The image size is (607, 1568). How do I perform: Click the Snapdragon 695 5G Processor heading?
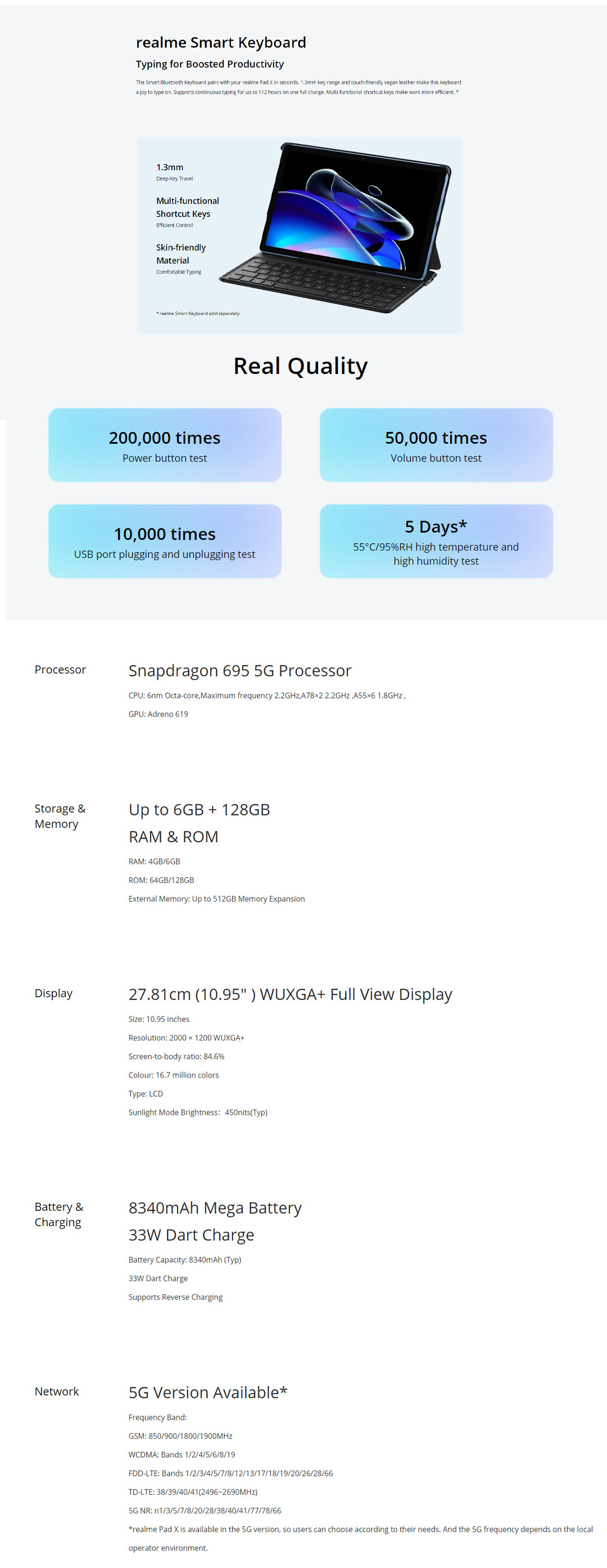point(239,671)
